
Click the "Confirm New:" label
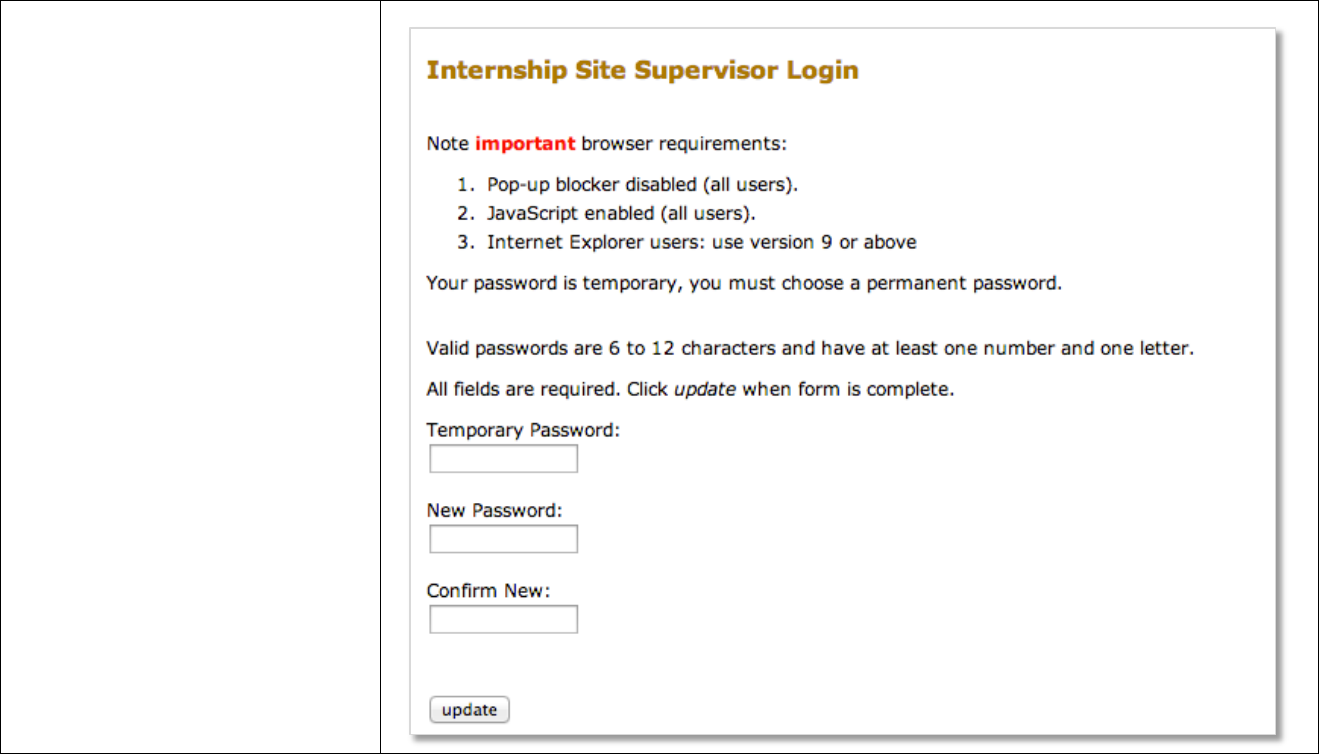pos(488,591)
